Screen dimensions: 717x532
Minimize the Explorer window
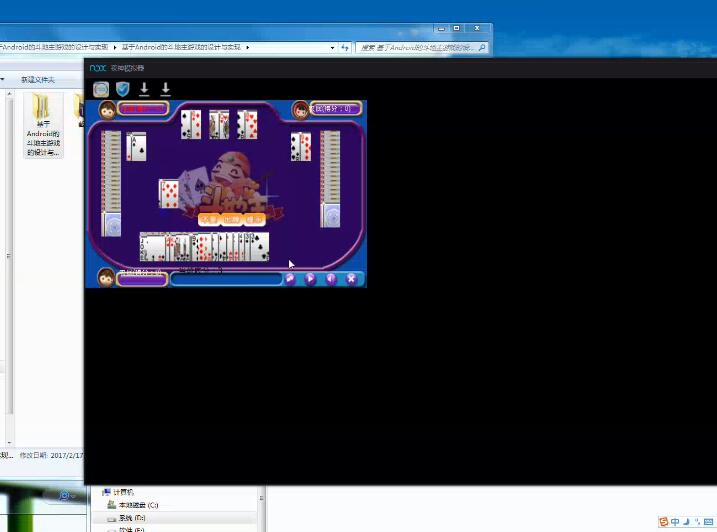click(x=441, y=28)
